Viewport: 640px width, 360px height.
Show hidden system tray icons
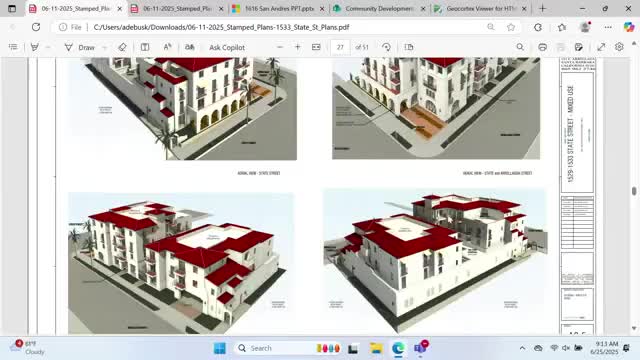[522, 348]
